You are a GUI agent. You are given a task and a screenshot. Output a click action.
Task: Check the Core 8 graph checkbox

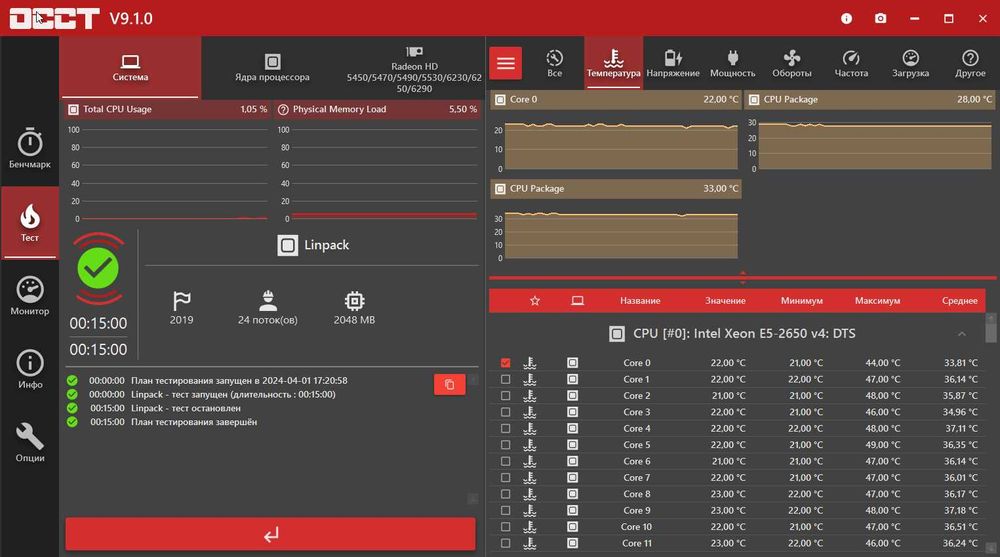pos(506,494)
